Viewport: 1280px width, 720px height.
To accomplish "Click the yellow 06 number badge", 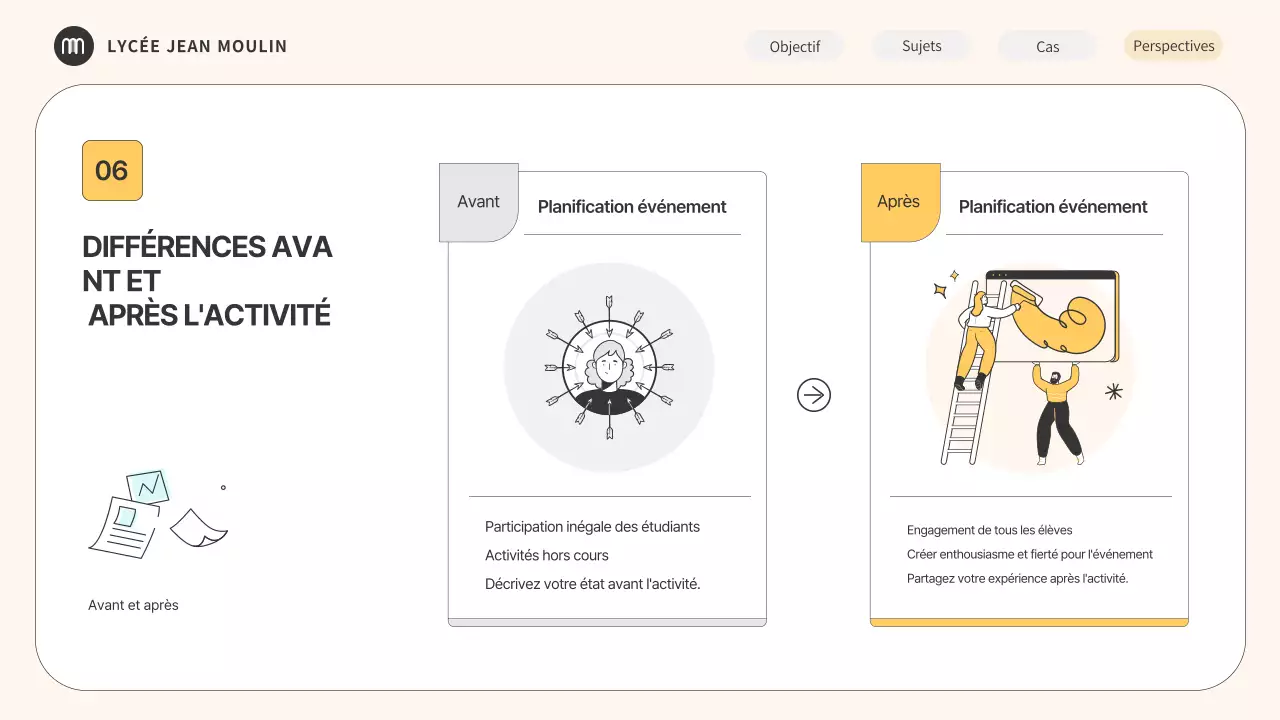I will pos(112,170).
